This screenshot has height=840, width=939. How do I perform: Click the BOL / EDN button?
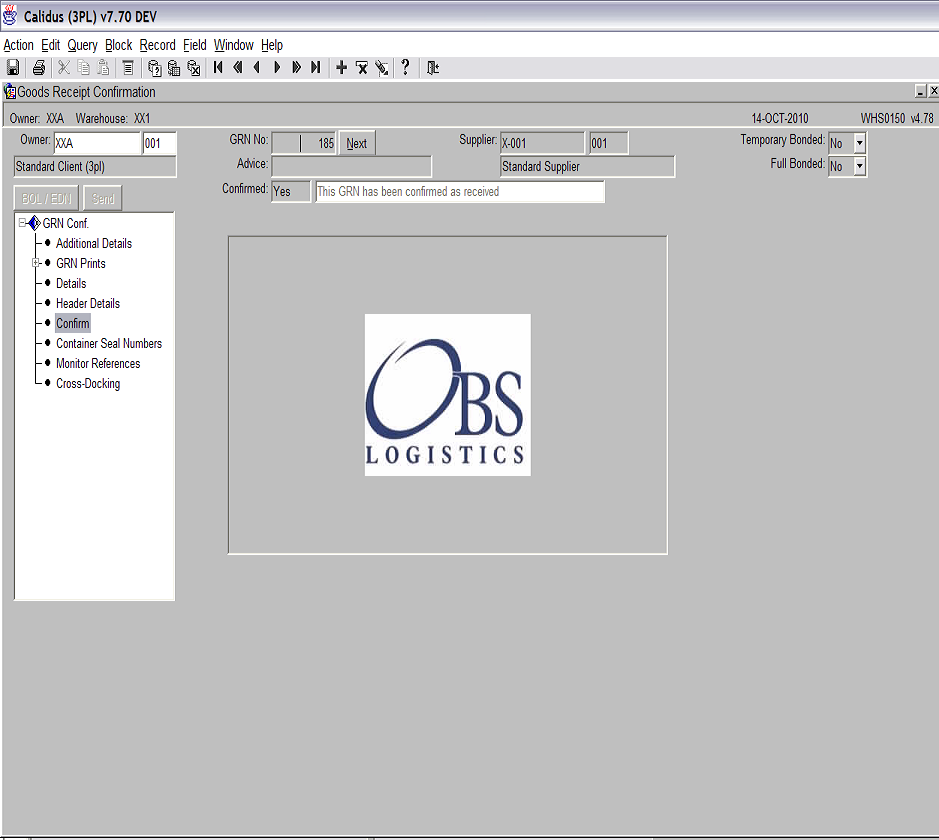click(x=46, y=198)
